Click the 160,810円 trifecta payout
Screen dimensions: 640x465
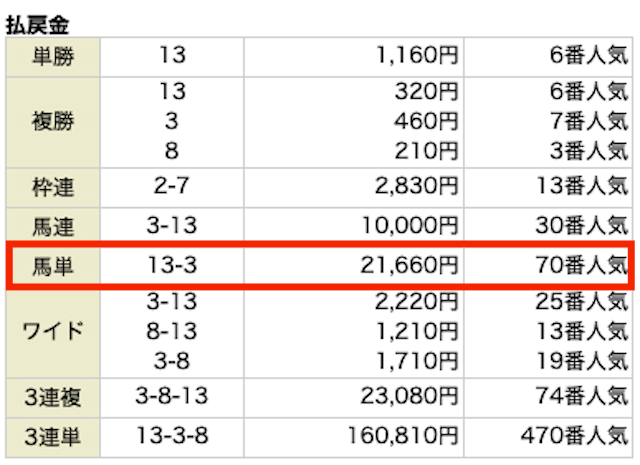coord(403,435)
